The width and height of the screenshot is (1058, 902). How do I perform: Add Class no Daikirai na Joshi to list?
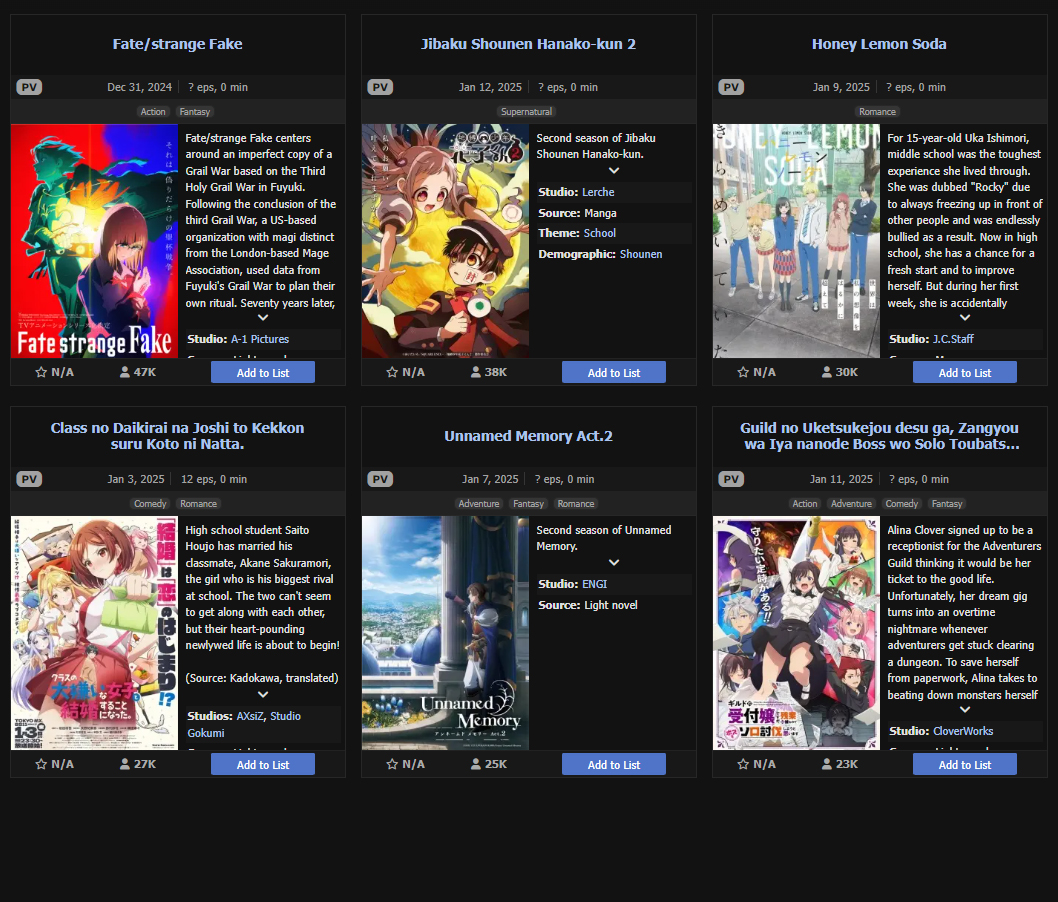click(x=263, y=764)
